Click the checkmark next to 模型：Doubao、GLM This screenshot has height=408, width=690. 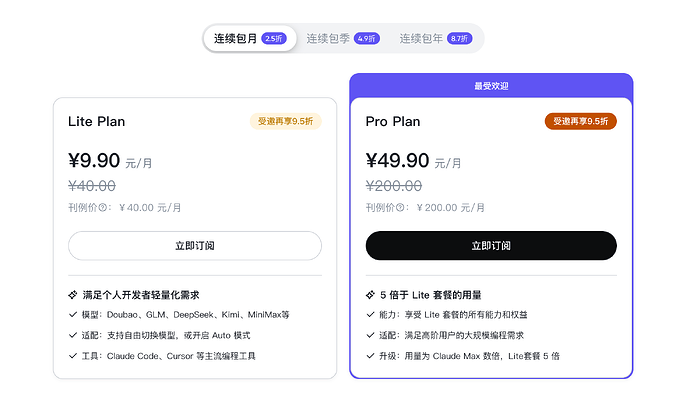point(73,315)
